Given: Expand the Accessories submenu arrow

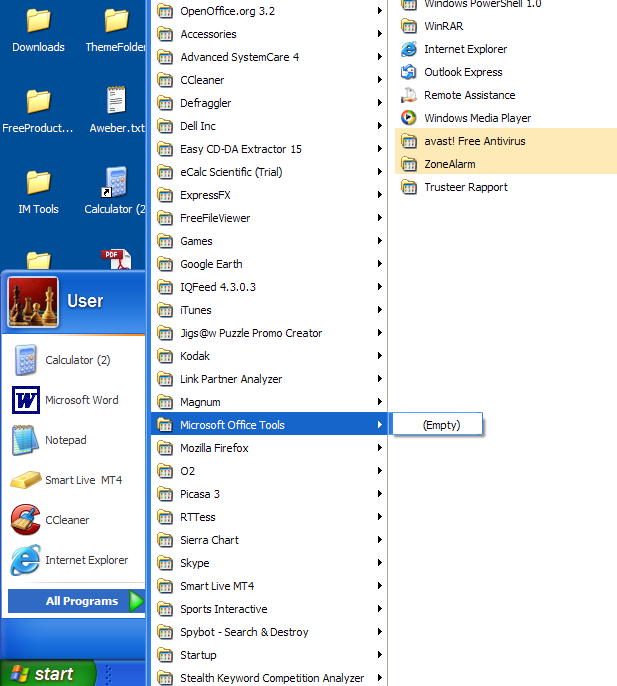Looking at the screenshot, I should pyautogui.click(x=380, y=34).
